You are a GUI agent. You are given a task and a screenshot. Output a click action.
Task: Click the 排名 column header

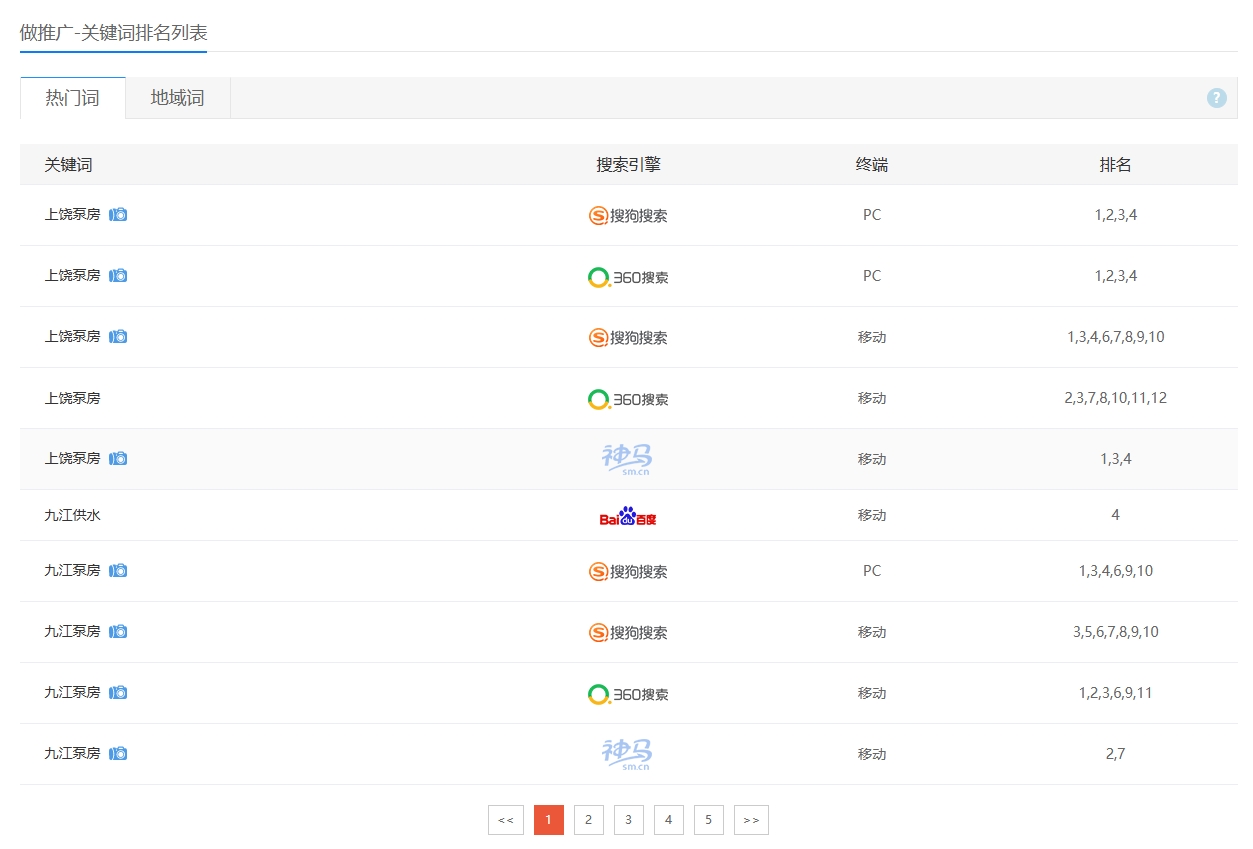(1116, 165)
